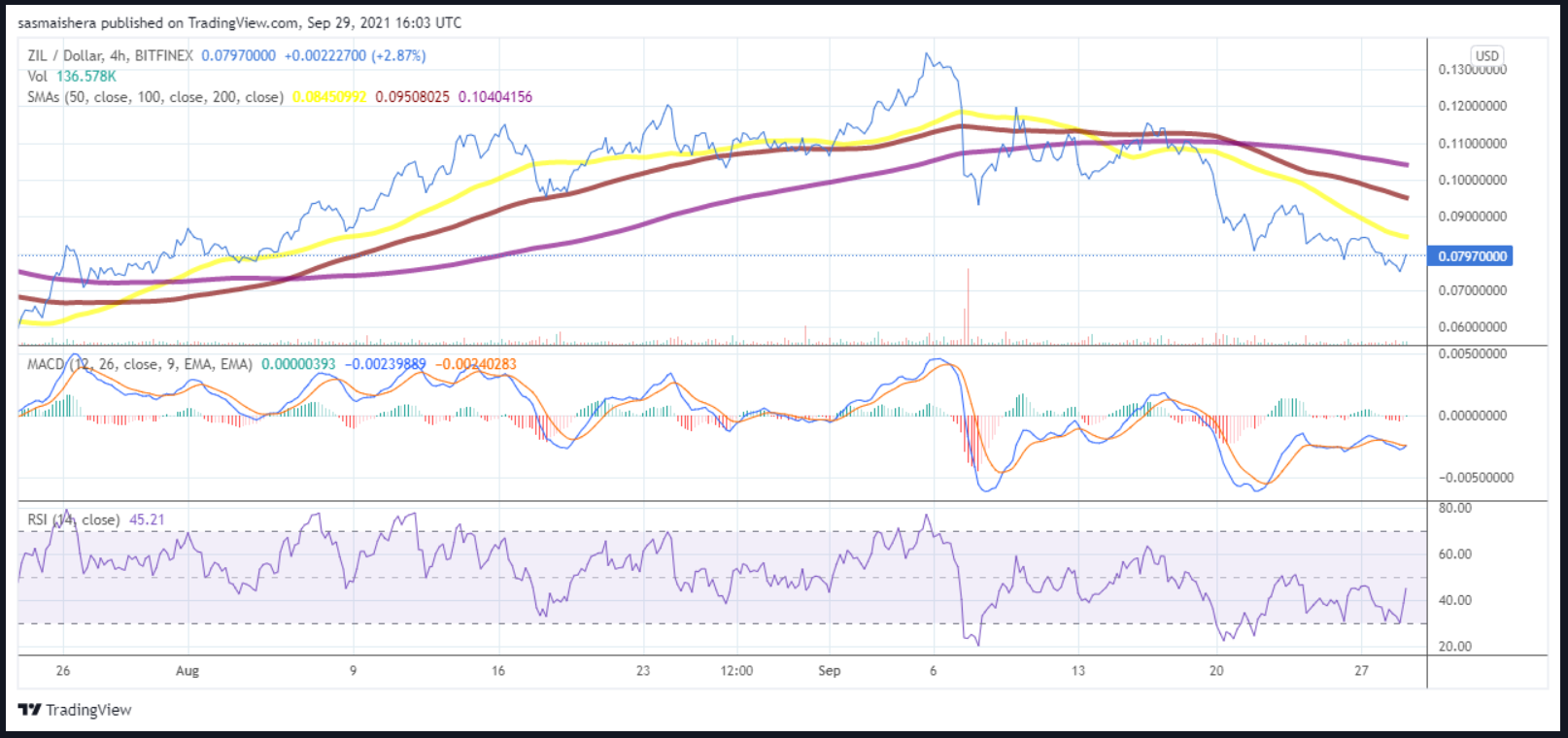Click the 20.00 RSI axis label
1568x738 pixels.
tap(1454, 646)
